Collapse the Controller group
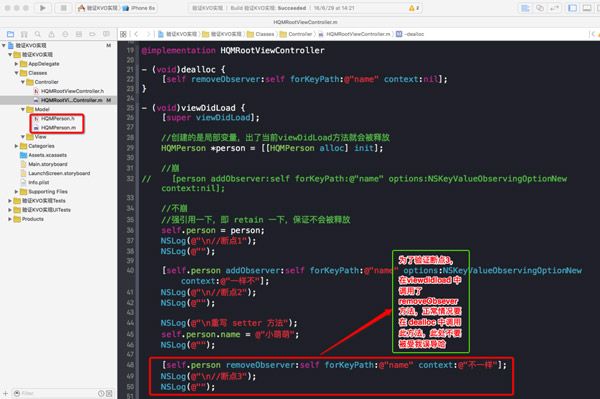Image resolution: width=600 pixels, height=399 pixels. [23, 82]
